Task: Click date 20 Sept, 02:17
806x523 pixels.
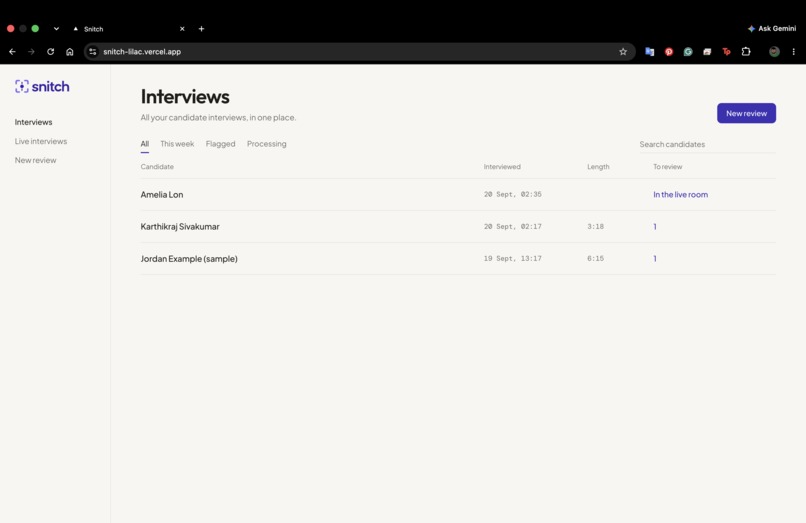Action: point(512,226)
